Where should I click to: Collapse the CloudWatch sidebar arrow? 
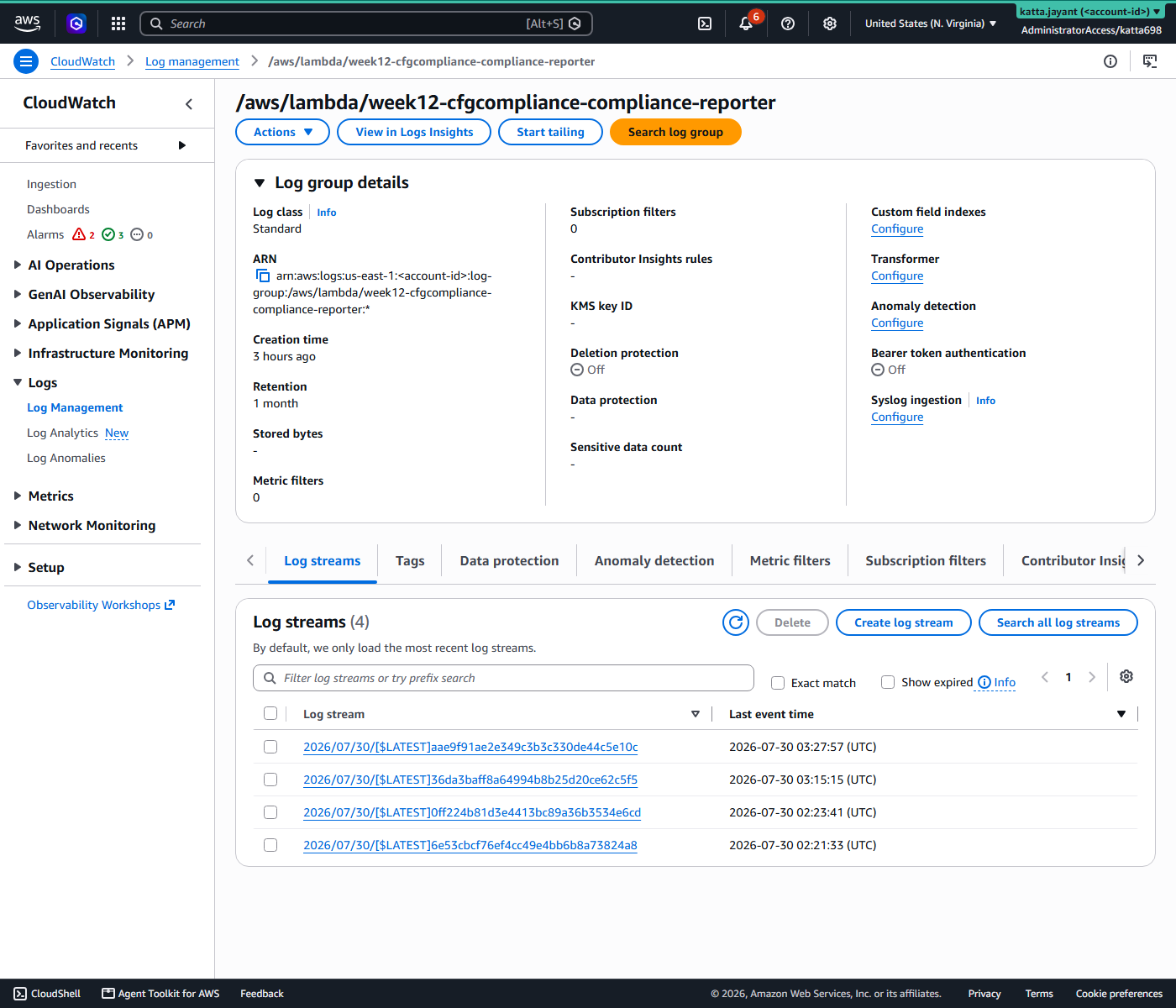click(189, 104)
